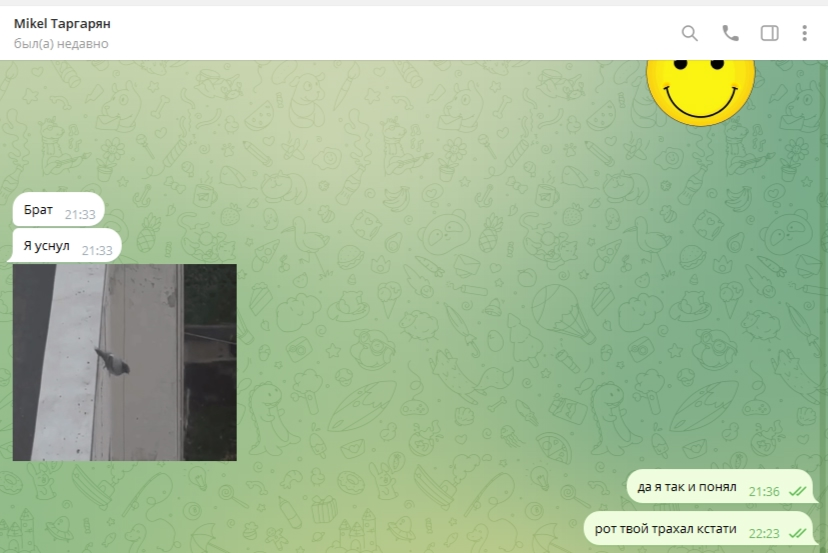The image size is (828, 553).
Task: Start a voice call with Mikel
Action: pos(730,33)
